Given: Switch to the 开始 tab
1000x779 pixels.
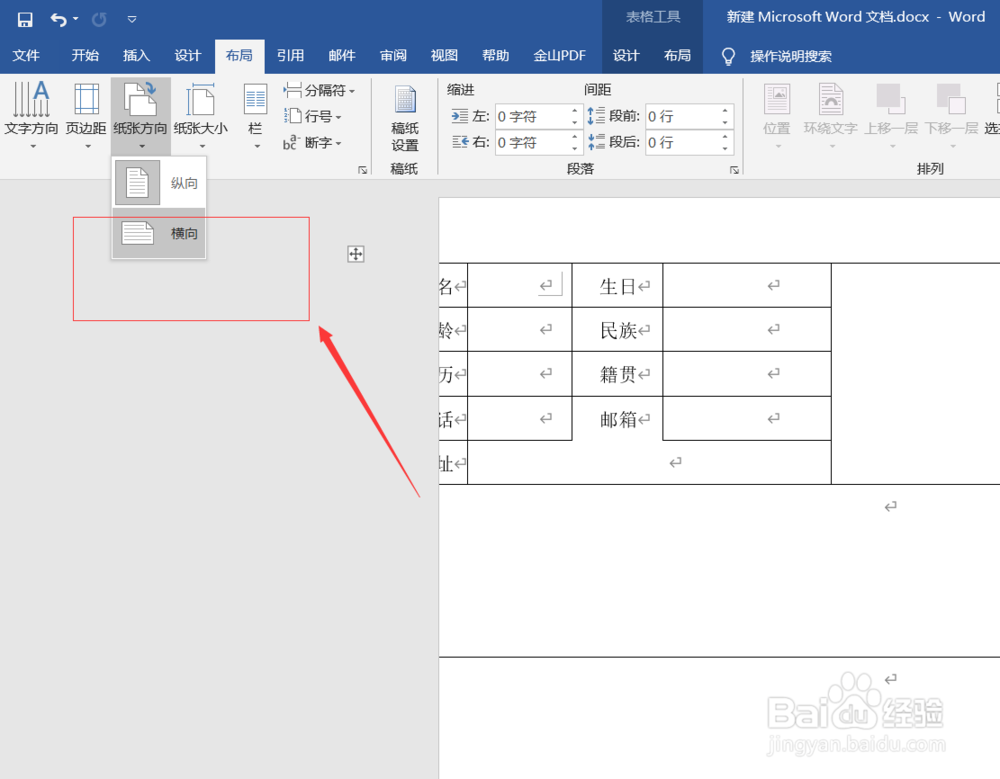Looking at the screenshot, I should point(85,56).
